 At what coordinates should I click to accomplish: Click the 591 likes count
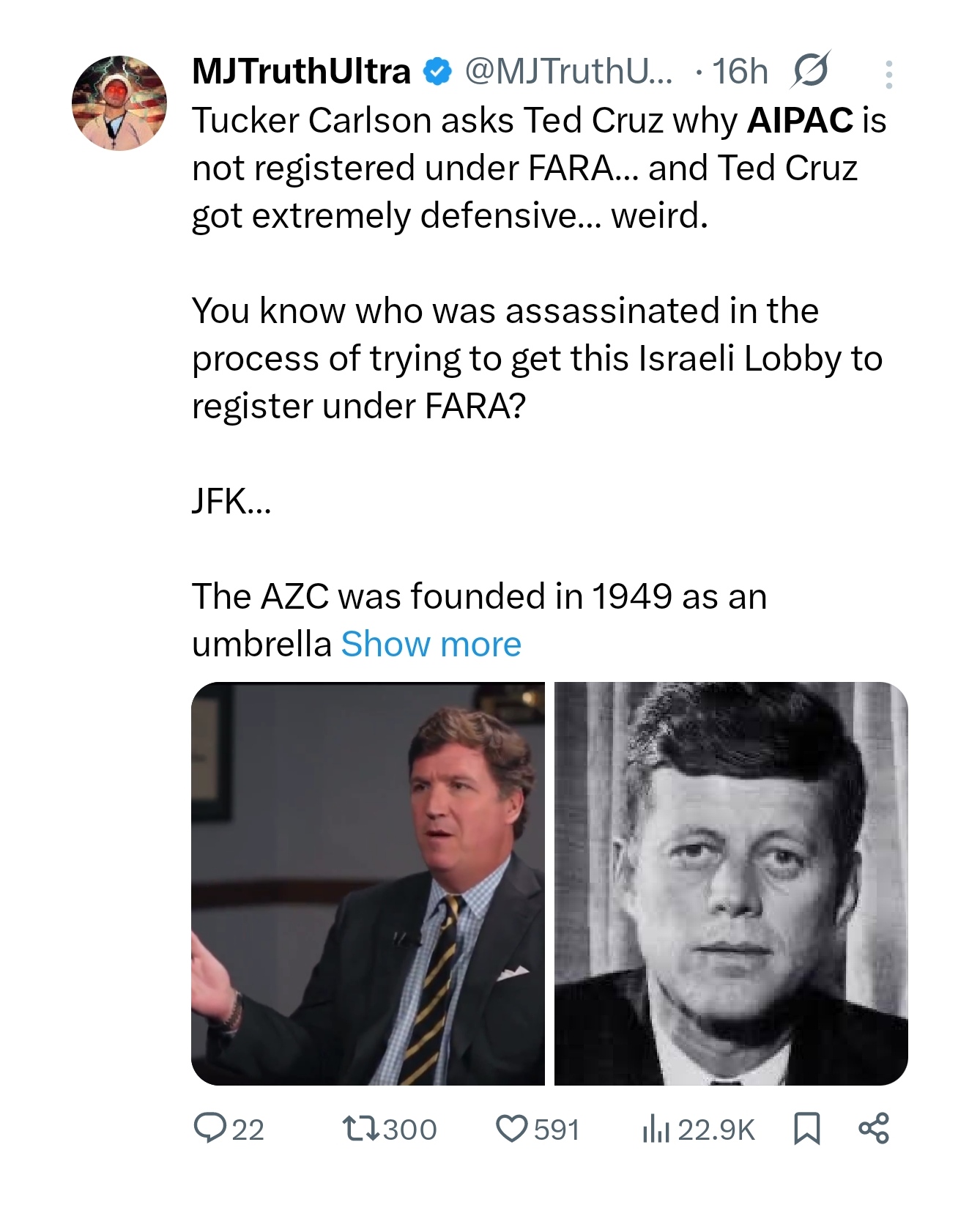pos(557,1130)
